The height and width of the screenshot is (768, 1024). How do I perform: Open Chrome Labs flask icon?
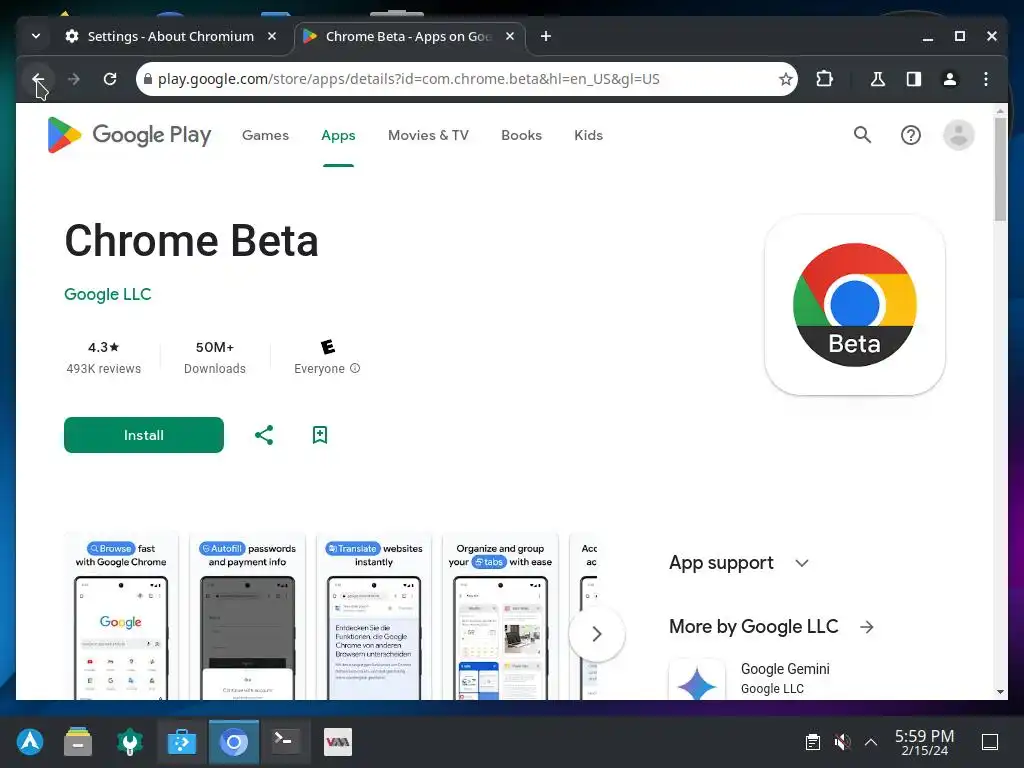(878, 79)
